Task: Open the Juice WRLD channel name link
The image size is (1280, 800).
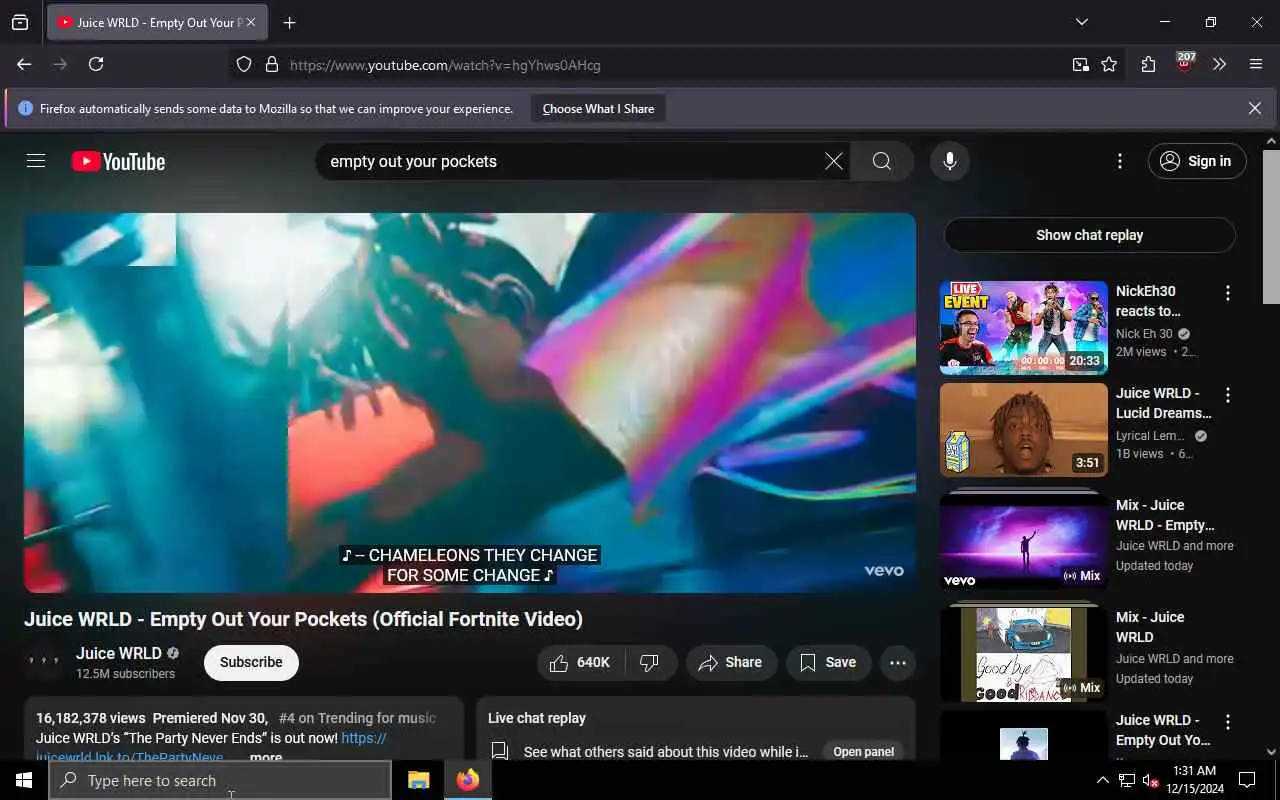Action: point(118,653)
